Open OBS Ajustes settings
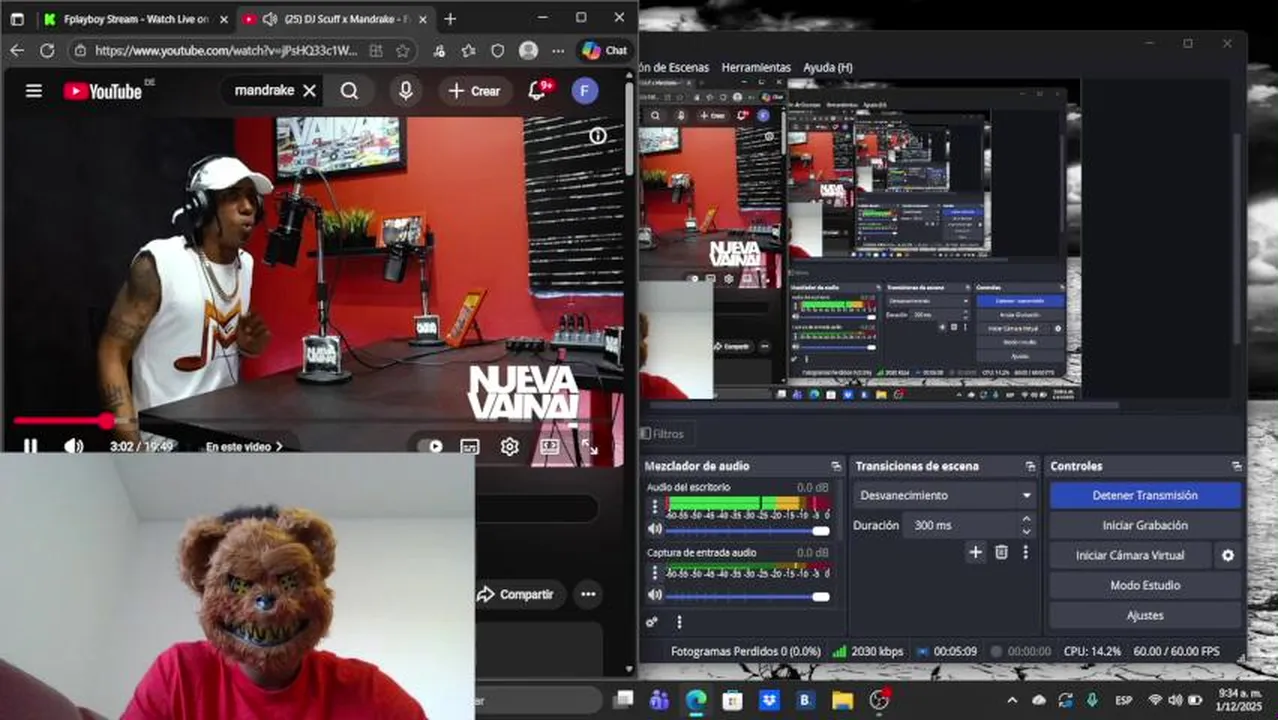The width and height of the screenshot is (1278, 720). point(1145,615)
